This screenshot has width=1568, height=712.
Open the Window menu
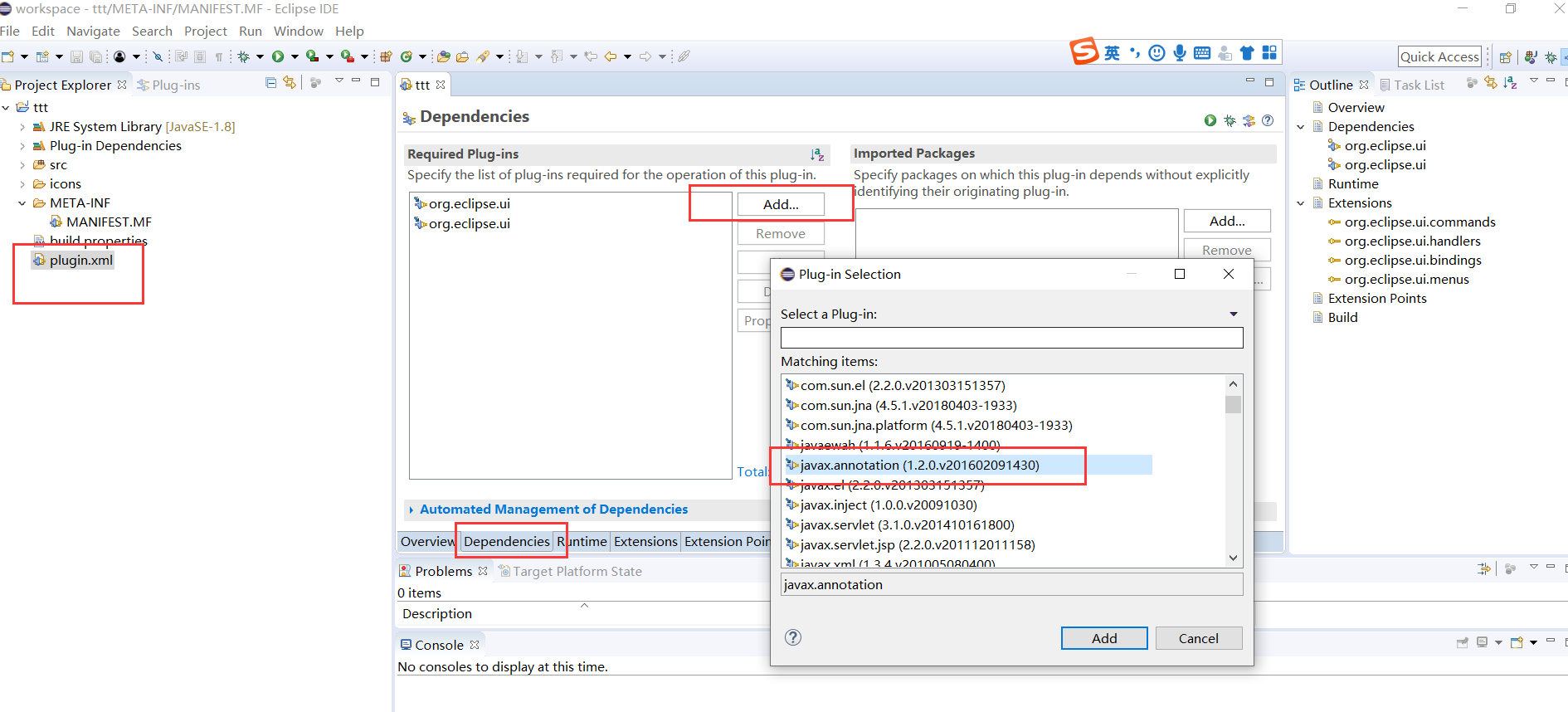click(x=299, y=31)
